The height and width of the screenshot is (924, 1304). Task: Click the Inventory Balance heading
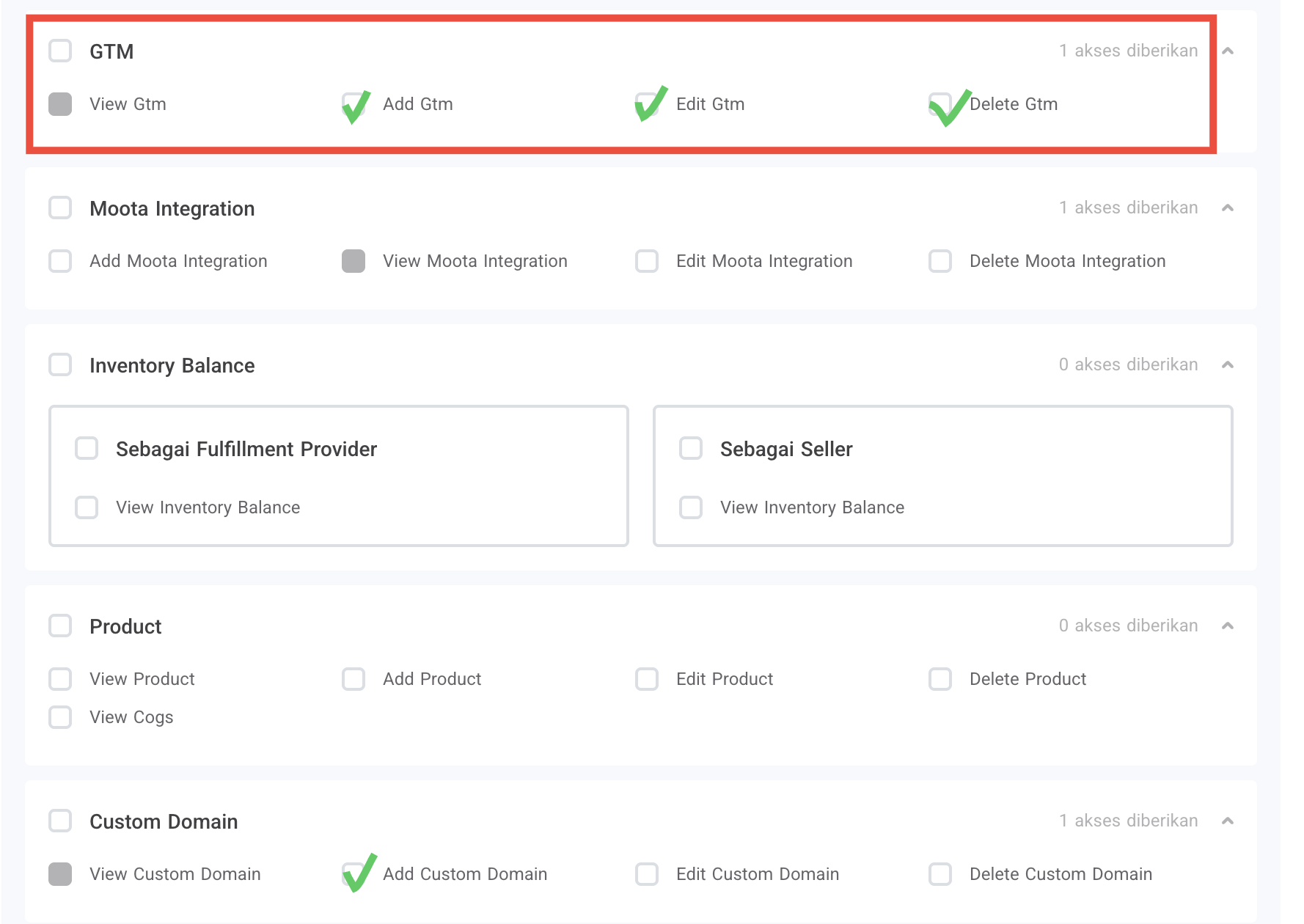172,366
